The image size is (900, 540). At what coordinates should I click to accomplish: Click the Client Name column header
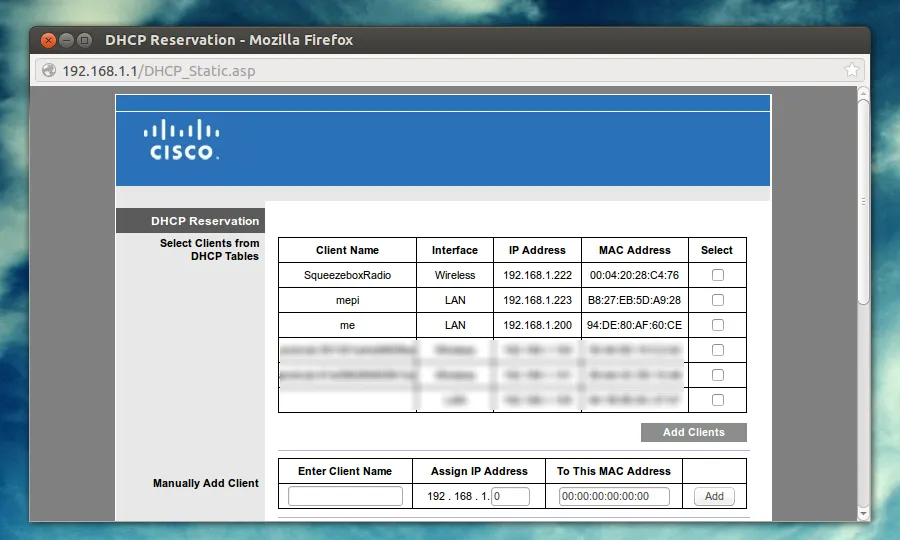347,250
